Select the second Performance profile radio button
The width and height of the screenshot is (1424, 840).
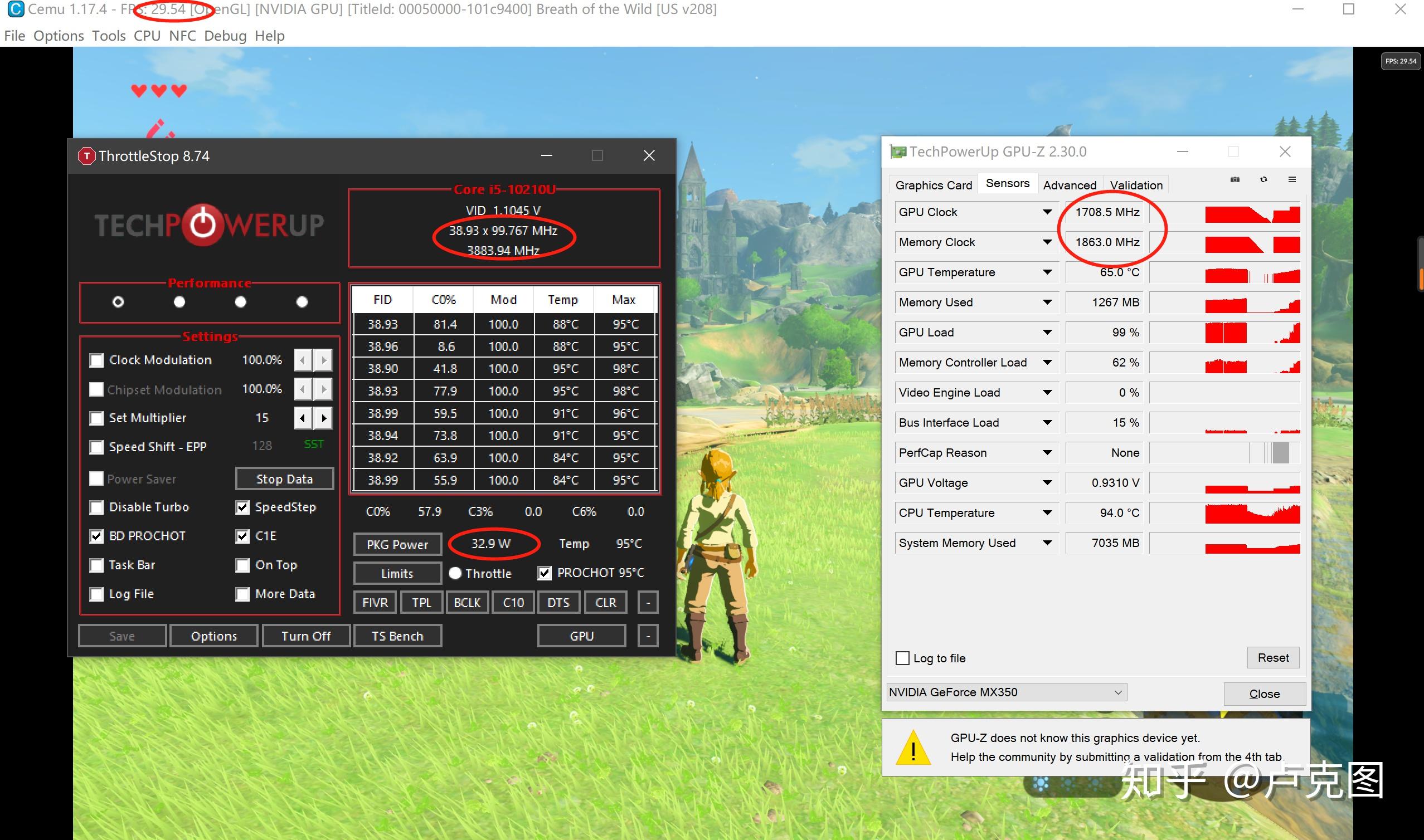[179, 302]
